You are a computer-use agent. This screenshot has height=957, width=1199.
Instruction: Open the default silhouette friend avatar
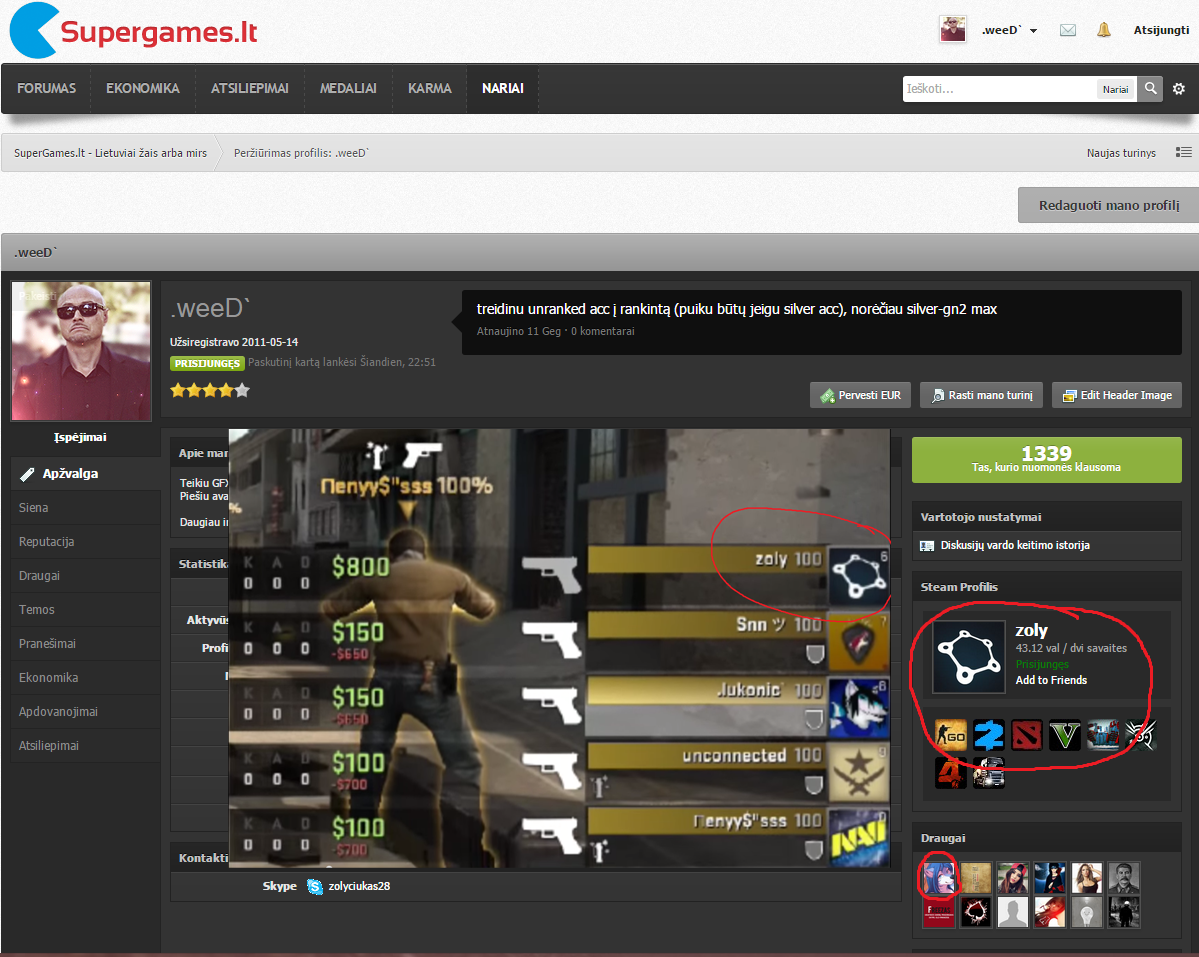pyautogui.click(x=1012, y=912)
